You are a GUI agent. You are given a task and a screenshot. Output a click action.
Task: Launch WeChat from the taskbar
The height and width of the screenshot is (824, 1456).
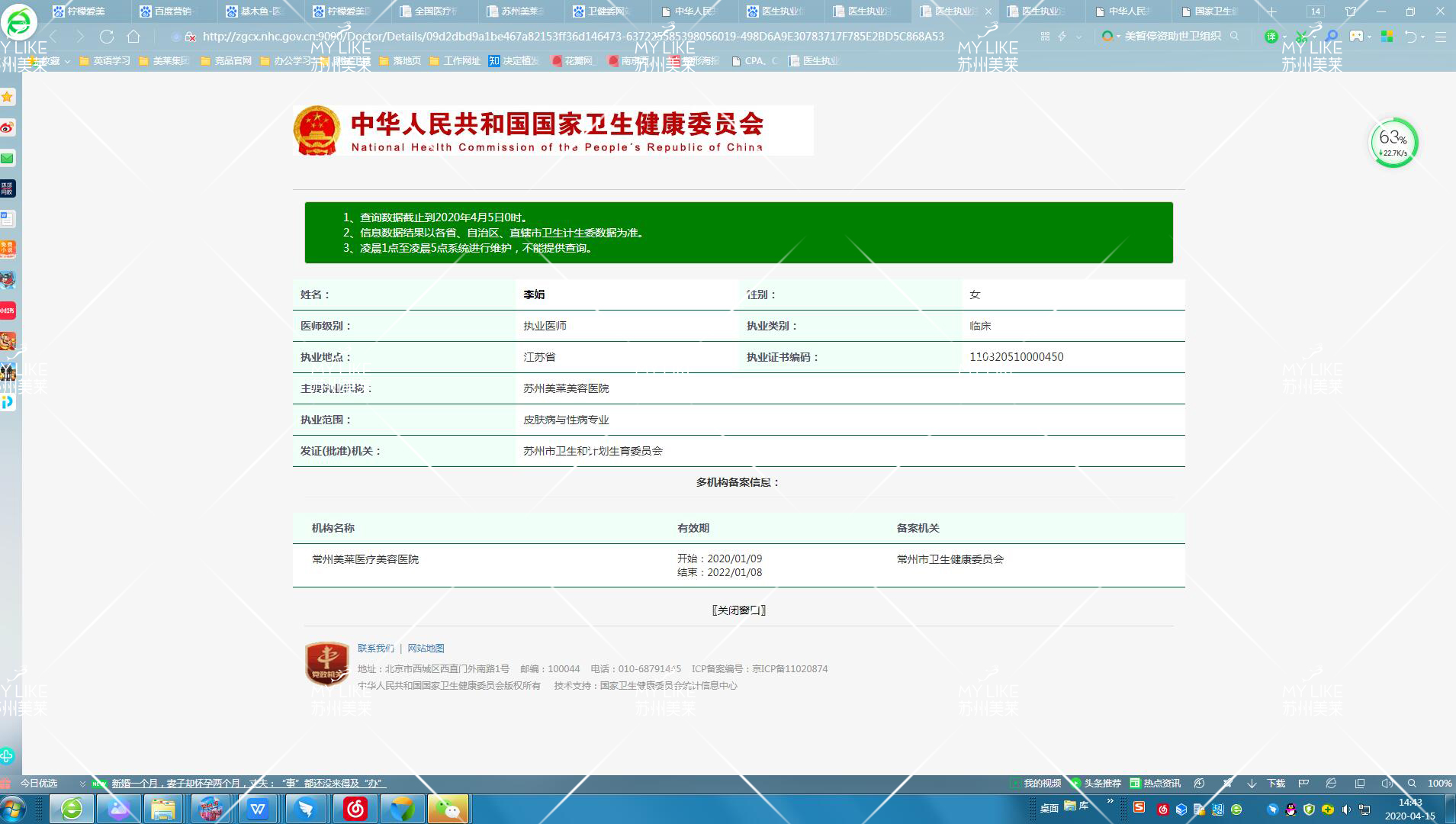(448, 808)
